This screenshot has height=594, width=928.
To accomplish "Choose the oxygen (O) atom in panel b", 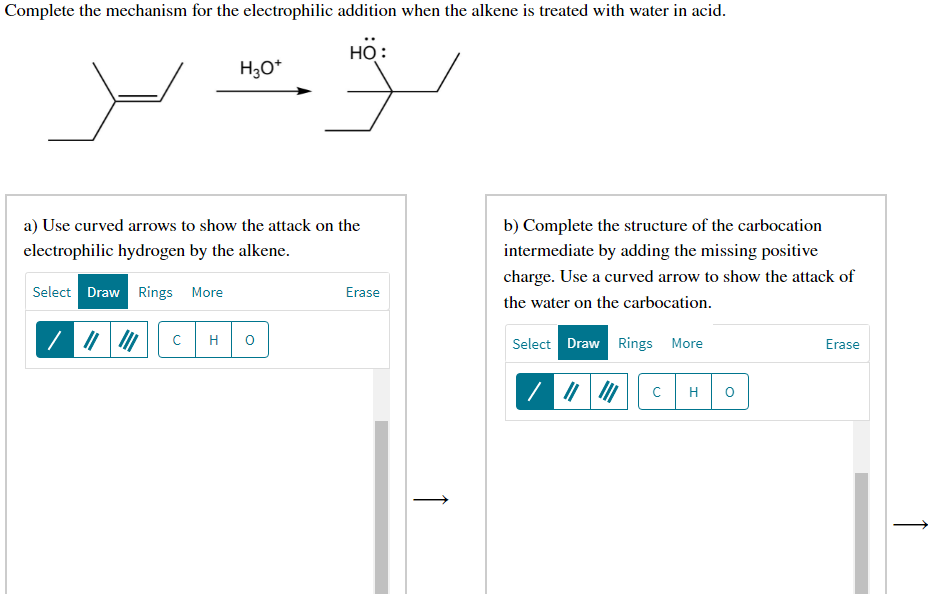I will [x=729, y=391].
